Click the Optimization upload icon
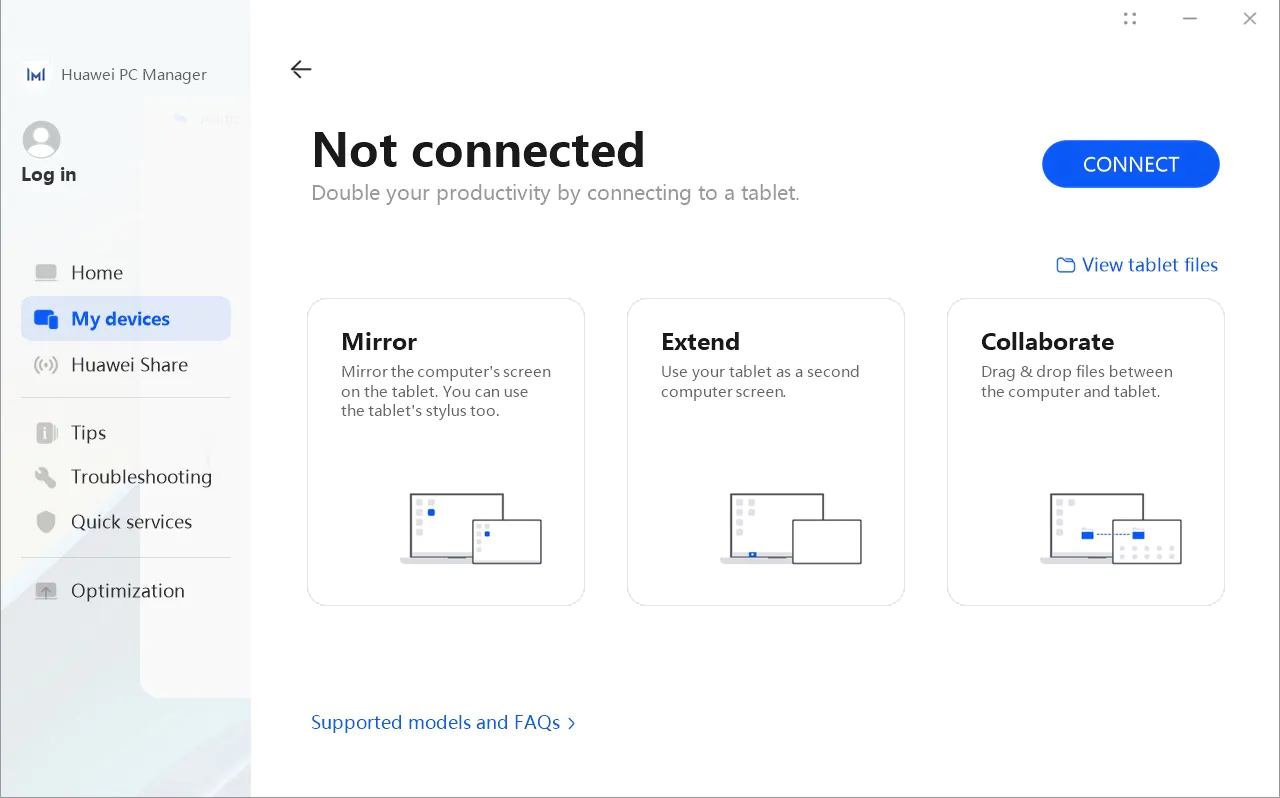The height and width of the screenshot is (798, 1280). click(x=46, y=591)
